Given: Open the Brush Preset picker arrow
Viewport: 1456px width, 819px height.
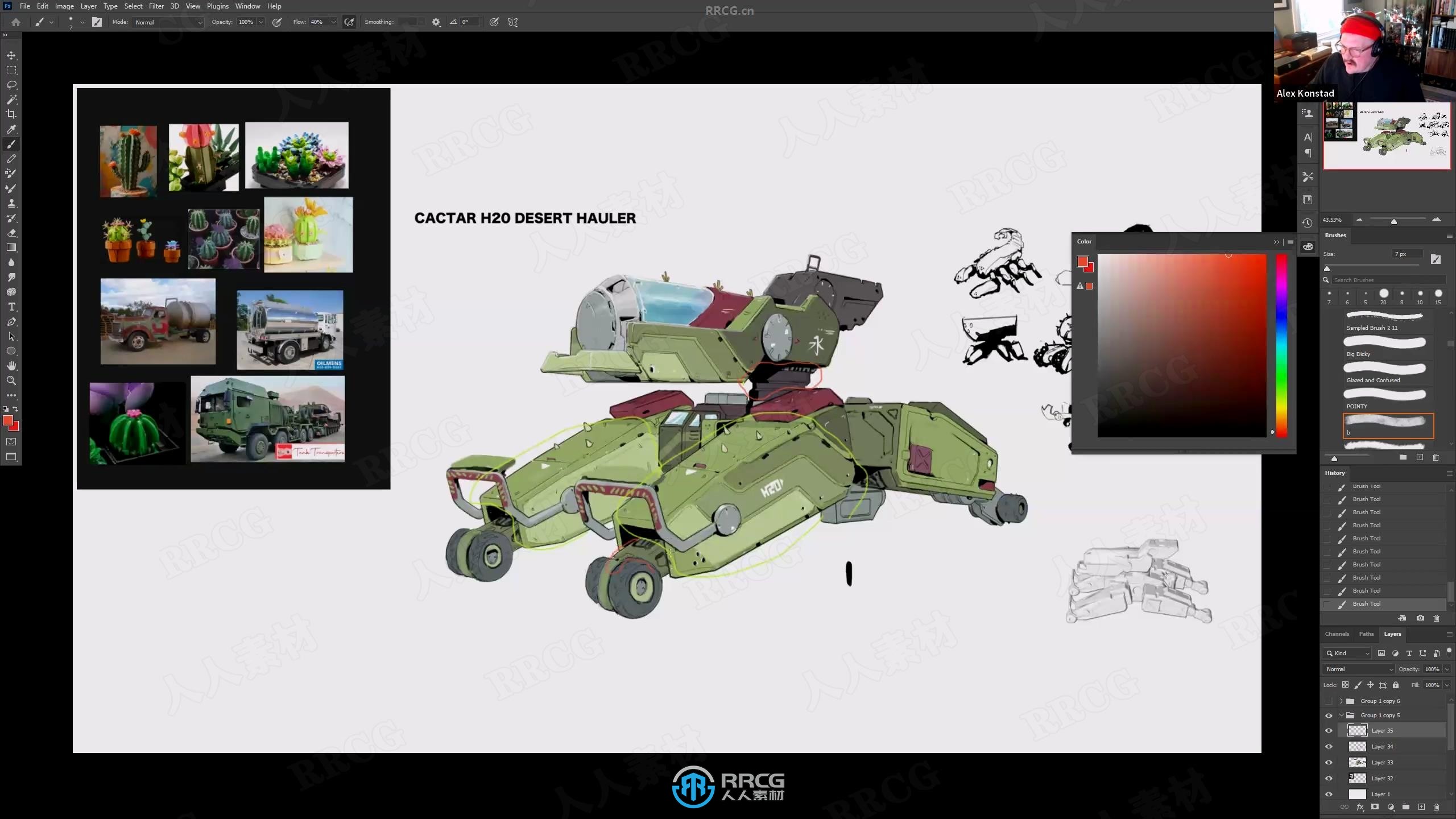Looking at the screenshot, I should pyautogui.click(x=82, y=22).
